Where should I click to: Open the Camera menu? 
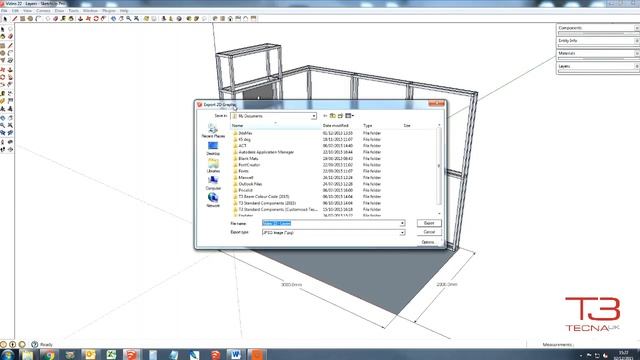pyautogui.click(x=43, y=11)
